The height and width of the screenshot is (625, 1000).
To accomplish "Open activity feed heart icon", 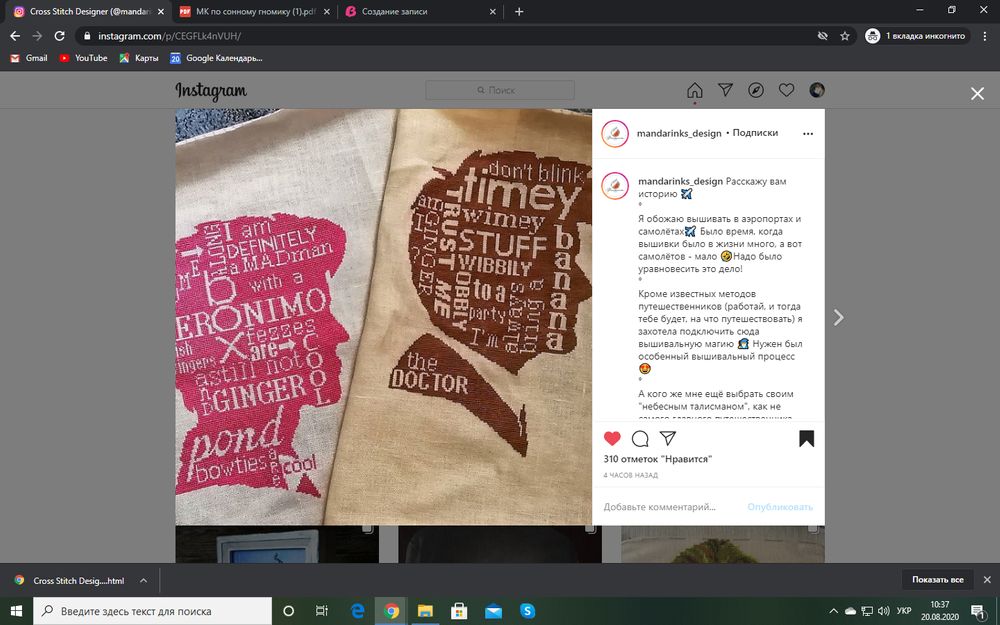I will [787, 91].
